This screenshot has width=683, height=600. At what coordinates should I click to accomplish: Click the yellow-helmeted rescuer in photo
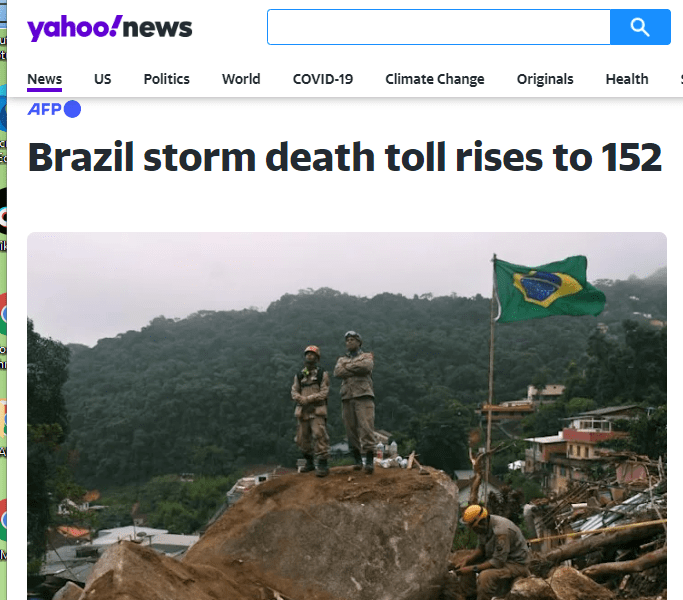coord(492,551)
